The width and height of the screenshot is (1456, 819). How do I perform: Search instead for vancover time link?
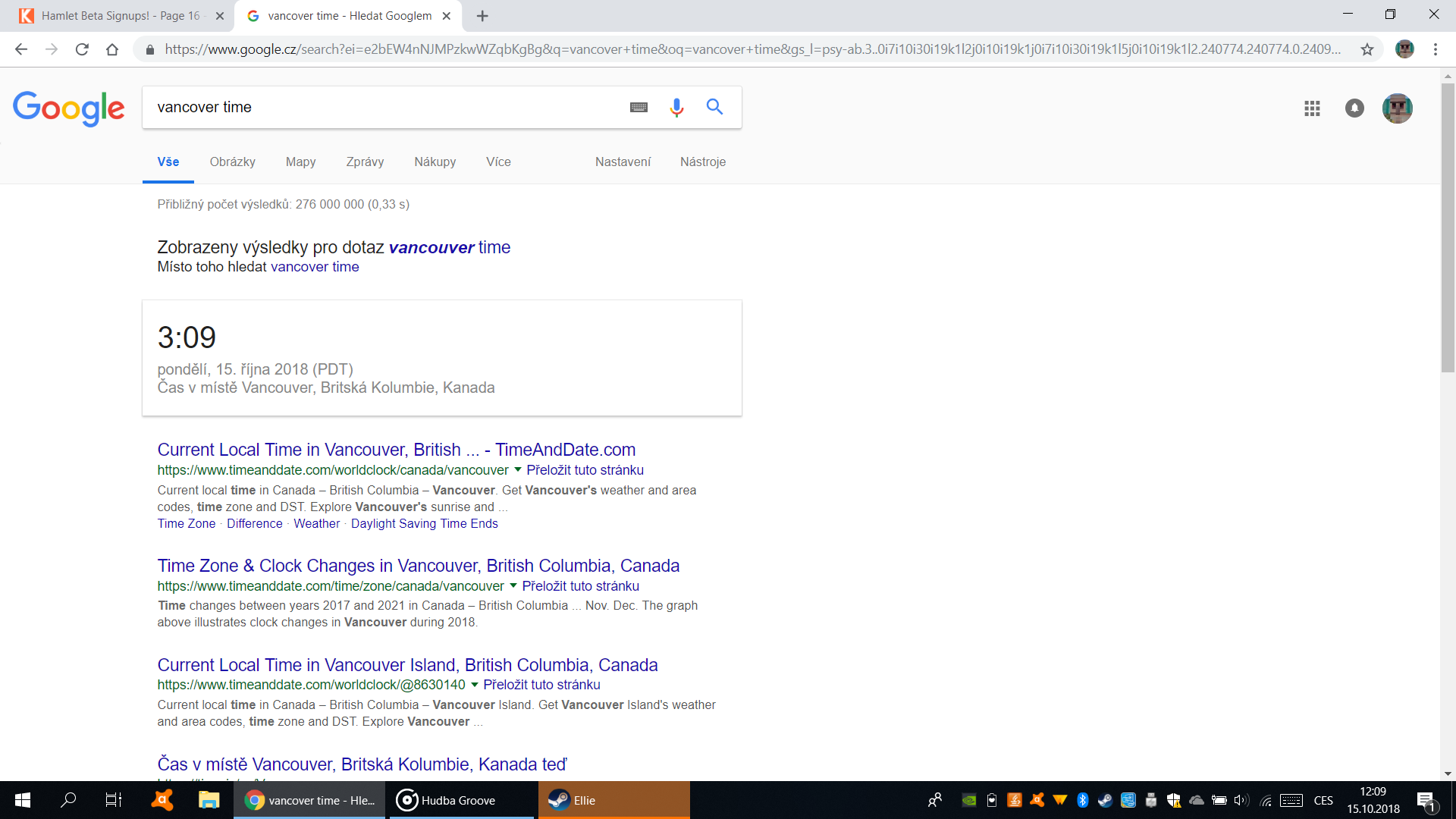click(x=314, y=267)
